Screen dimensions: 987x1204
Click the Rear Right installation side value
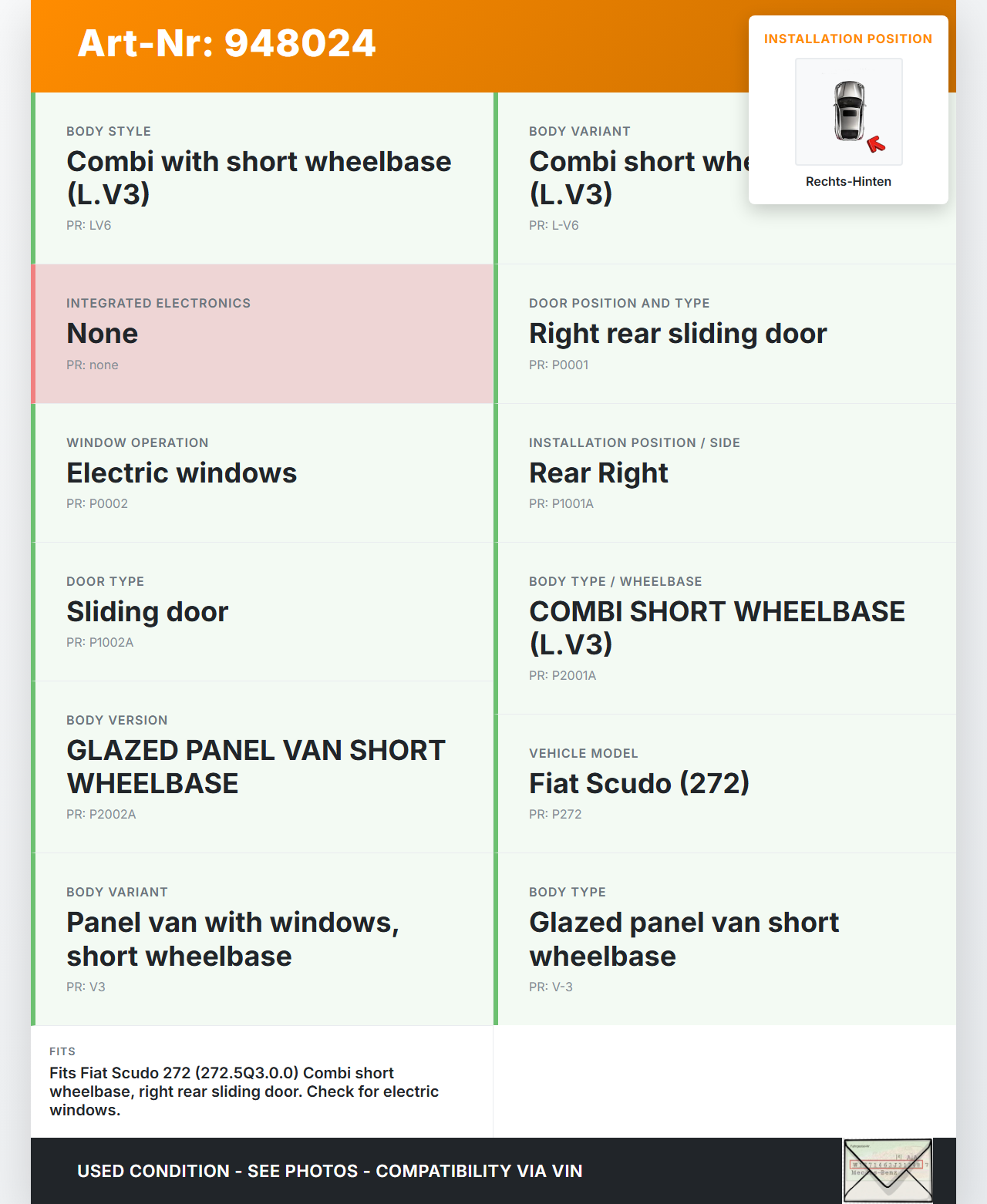pyautogui.click(x=598, y=473)
